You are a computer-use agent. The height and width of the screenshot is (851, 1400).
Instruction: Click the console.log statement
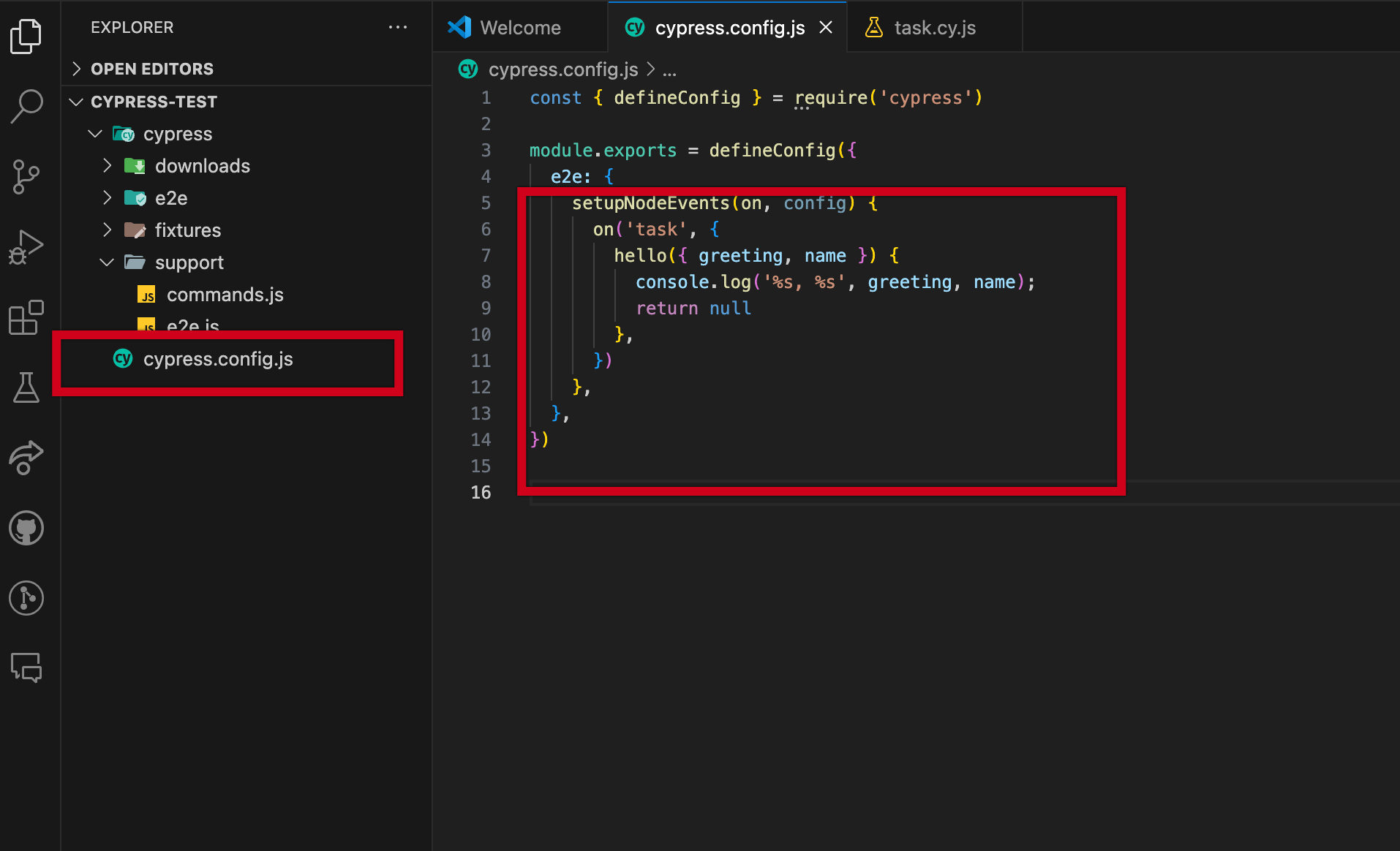tap(835, 281)
